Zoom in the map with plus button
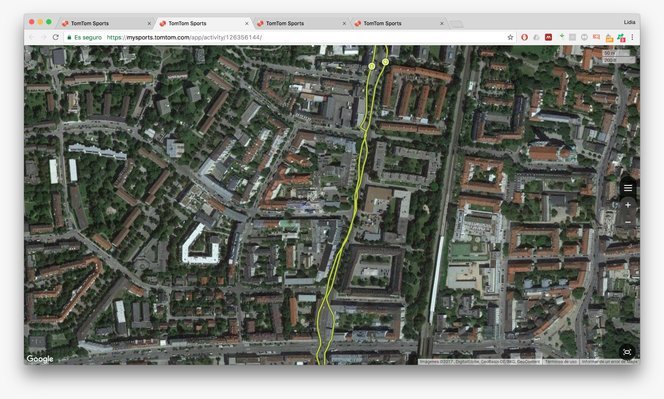The image size is (664, 399). click(628, 205)
